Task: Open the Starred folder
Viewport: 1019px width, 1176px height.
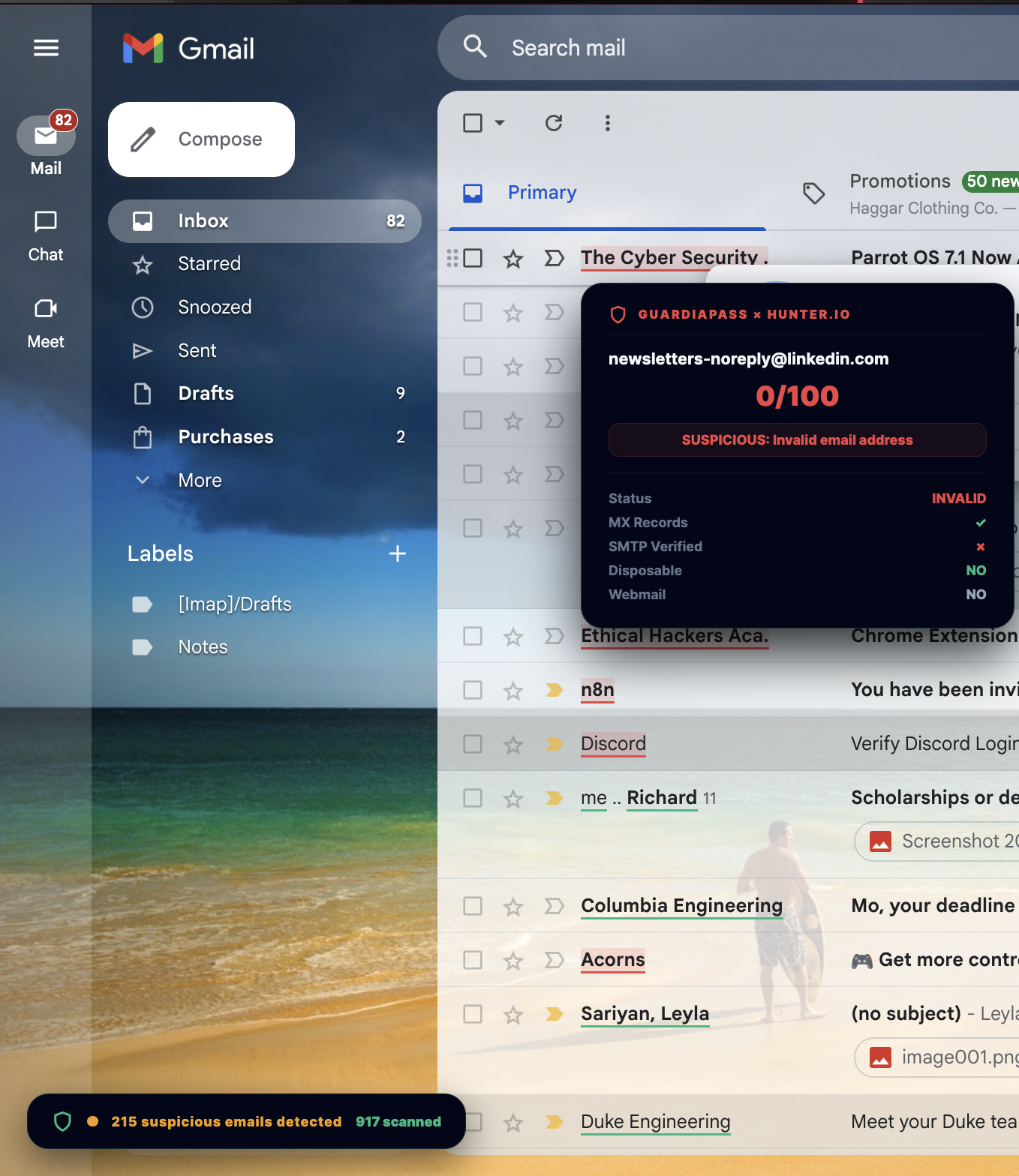Action: (x=265, y=264)
